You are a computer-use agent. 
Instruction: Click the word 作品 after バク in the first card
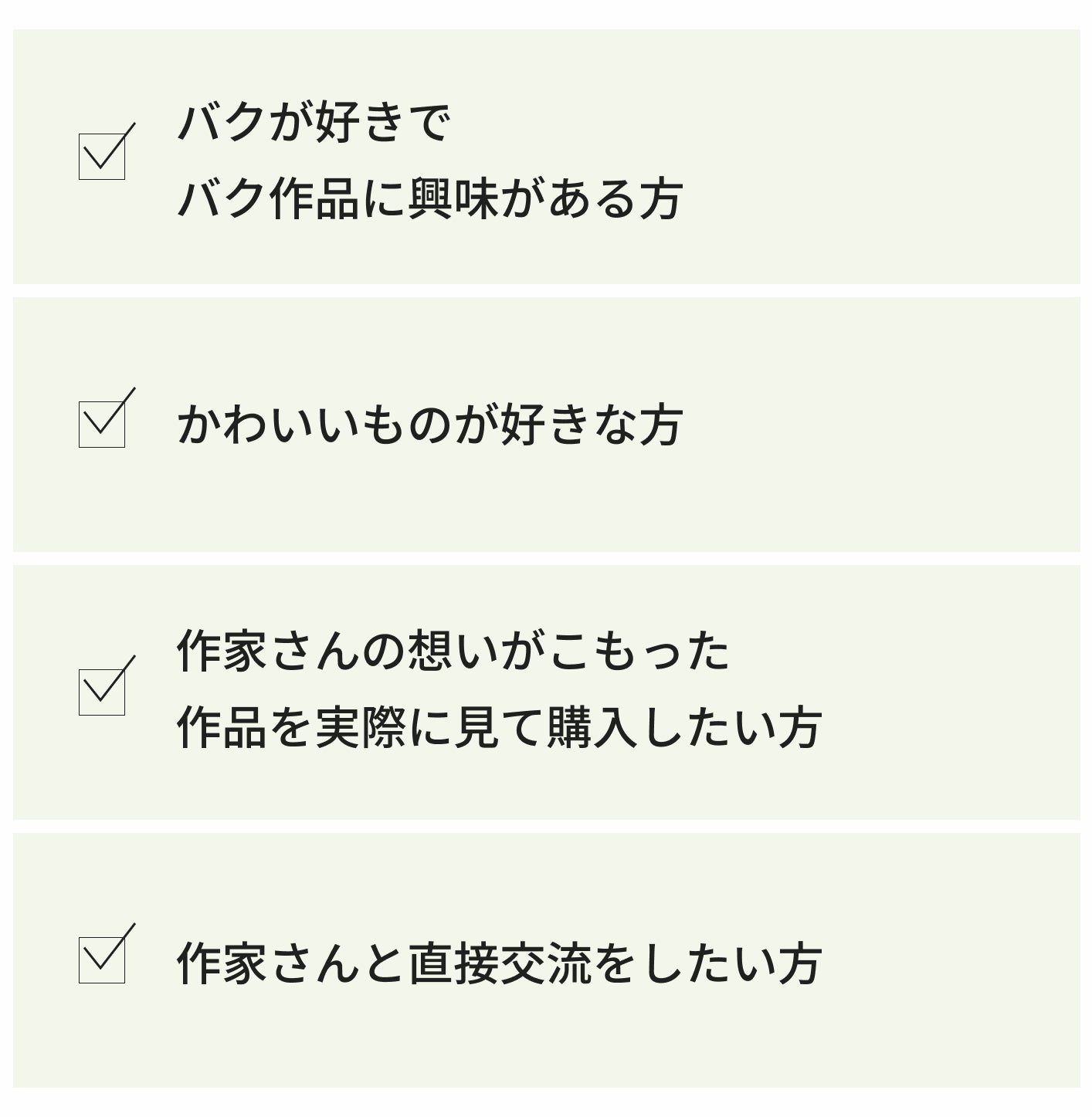314,199
